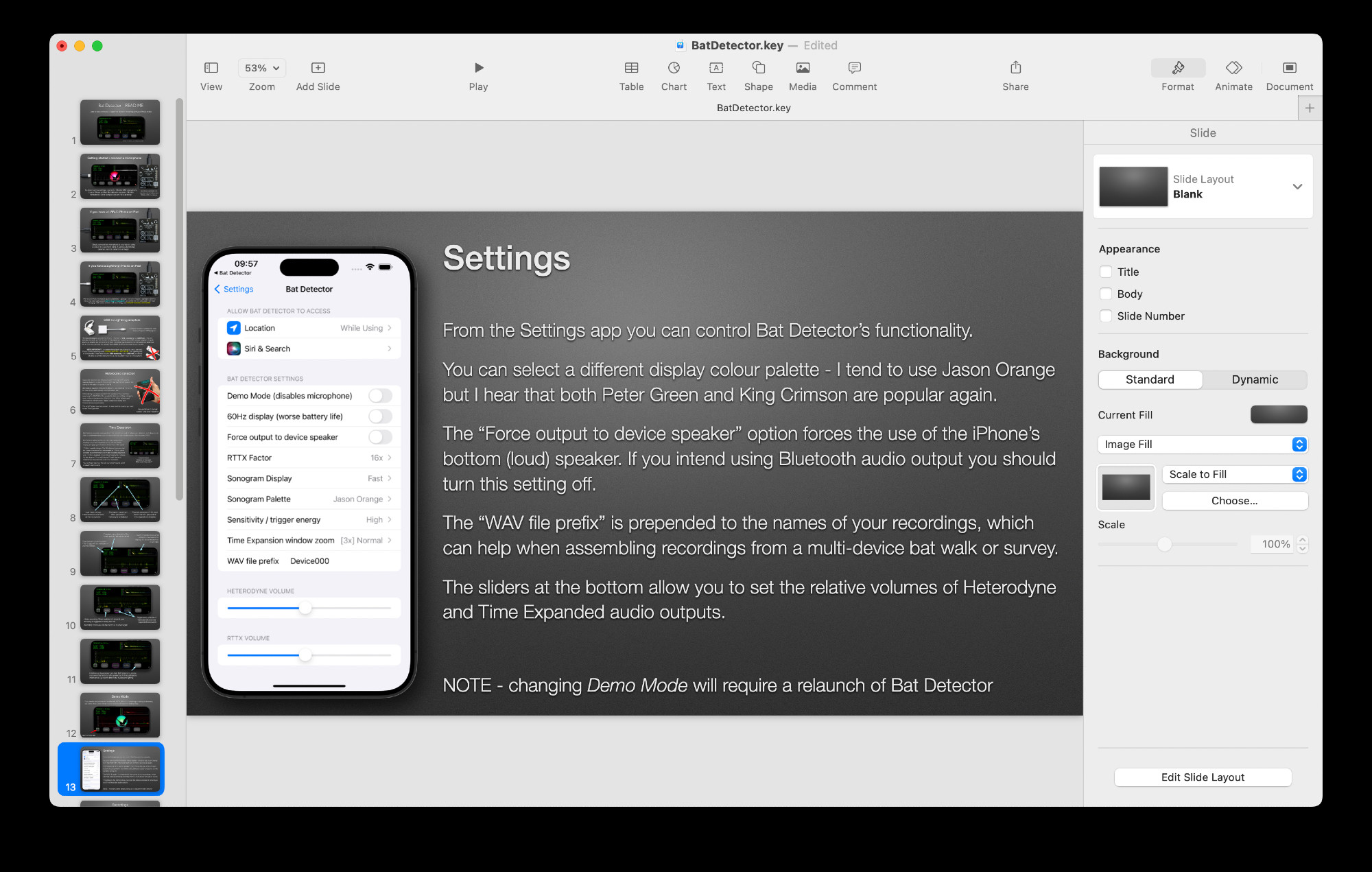Expand the Slide Layout Blank chooser
1372x872 pixels.
pyautogui.click(x=1297, y=187)
